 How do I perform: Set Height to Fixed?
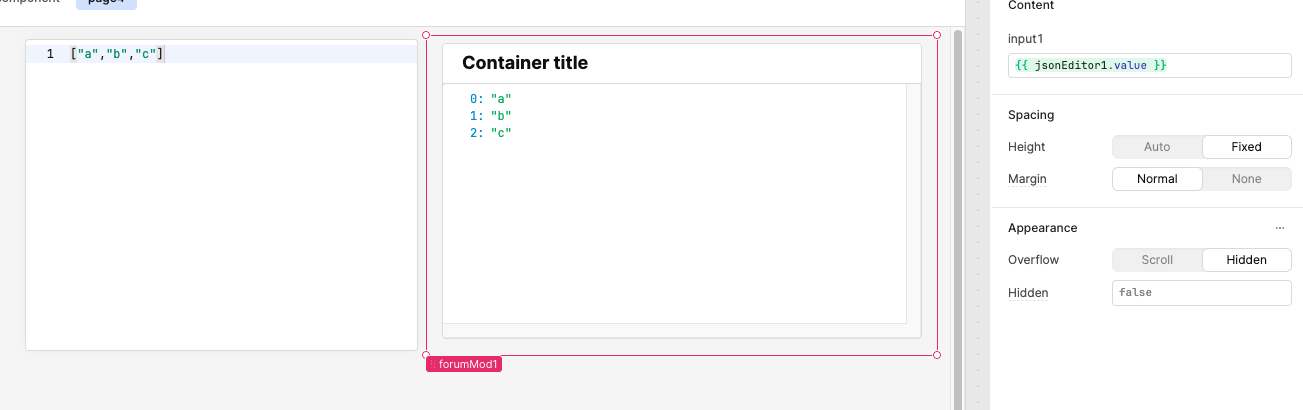coord(1246,147)
